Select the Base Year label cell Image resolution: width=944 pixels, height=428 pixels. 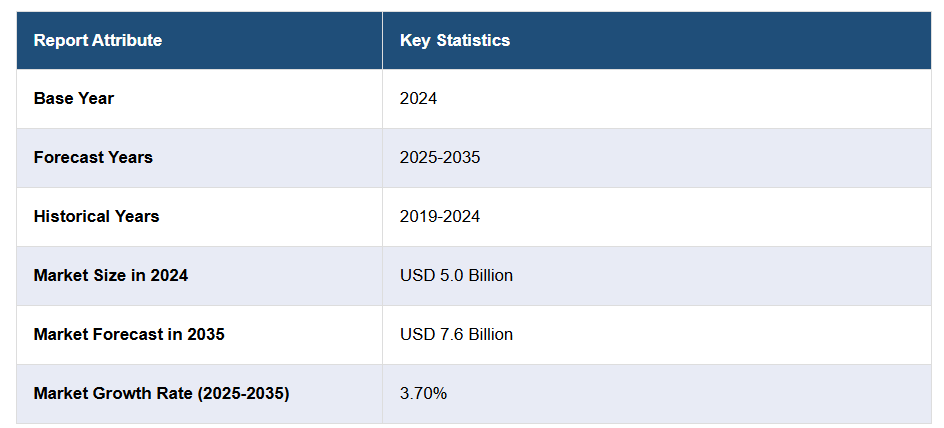pyautogui.click(x=74, y=99)
